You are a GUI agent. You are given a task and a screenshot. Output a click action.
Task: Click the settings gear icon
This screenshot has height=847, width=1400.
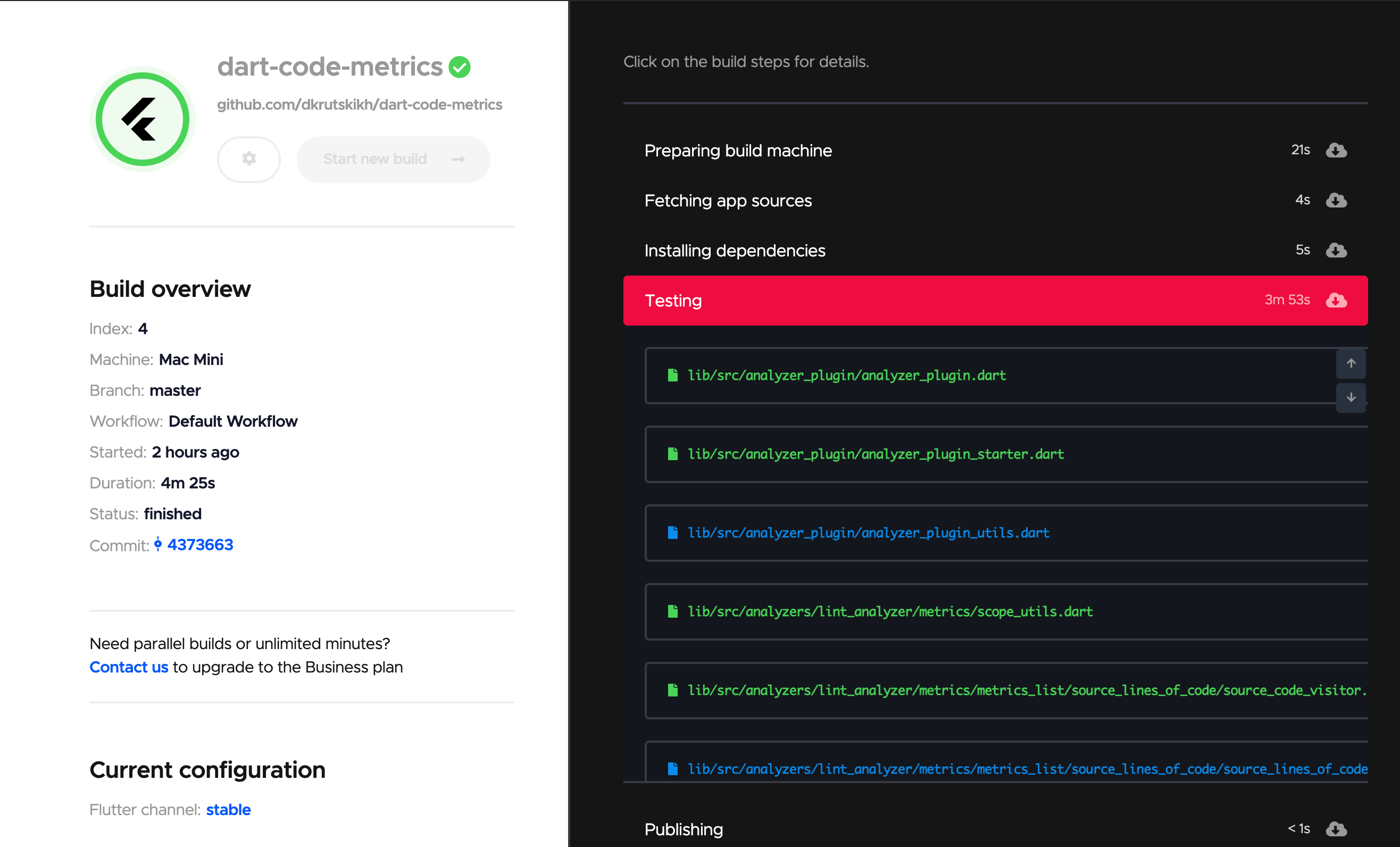tap(249, 157)
